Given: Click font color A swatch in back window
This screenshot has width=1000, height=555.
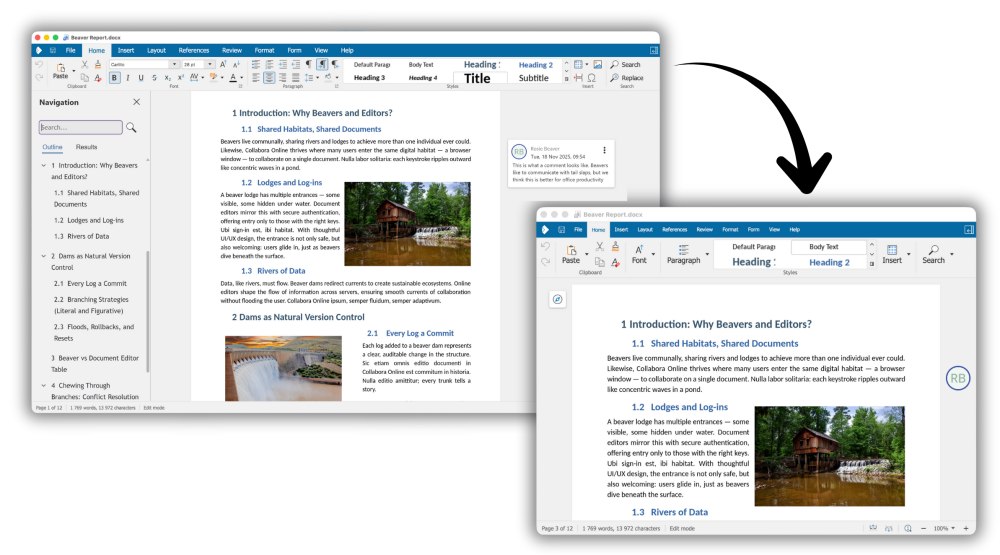Looking at the screenshot, I should point(233,78).
